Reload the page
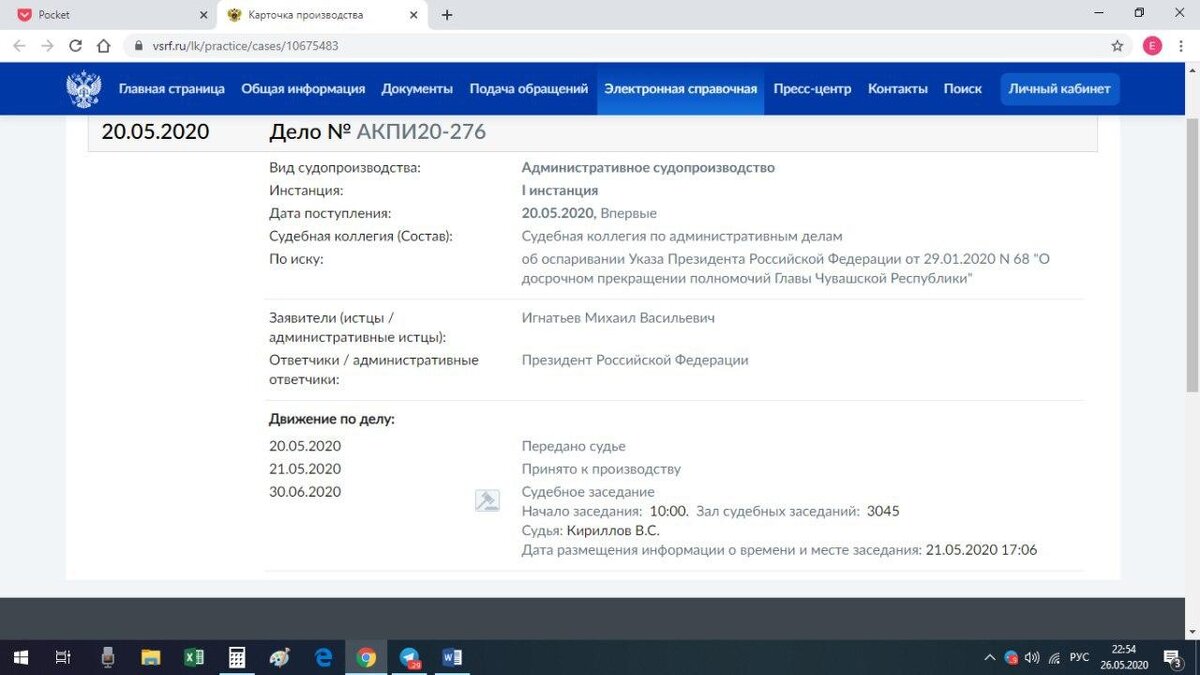Viewport: 1200px width, 675px height. pyautogui.click(x=75, y=46)
